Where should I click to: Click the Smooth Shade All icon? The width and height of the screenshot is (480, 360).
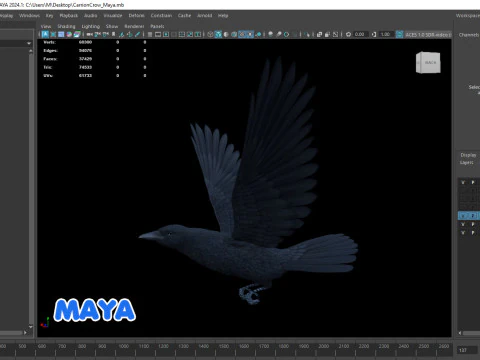coord(218,34)
